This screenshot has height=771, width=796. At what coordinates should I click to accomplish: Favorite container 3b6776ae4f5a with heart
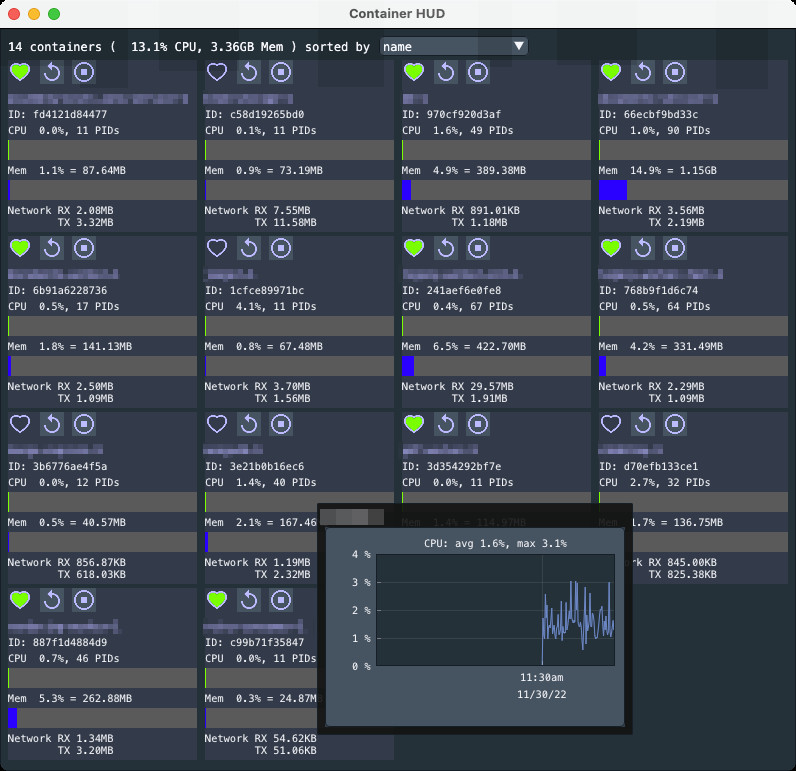pyautogui.click(x=20, y=424)
